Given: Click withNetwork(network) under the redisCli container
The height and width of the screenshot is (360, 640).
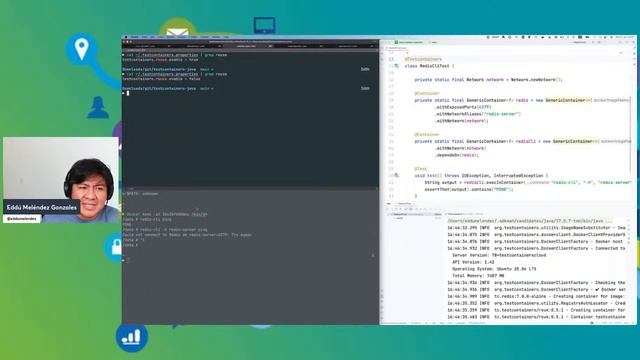Looking at the screenshot, I should (460, 148).
